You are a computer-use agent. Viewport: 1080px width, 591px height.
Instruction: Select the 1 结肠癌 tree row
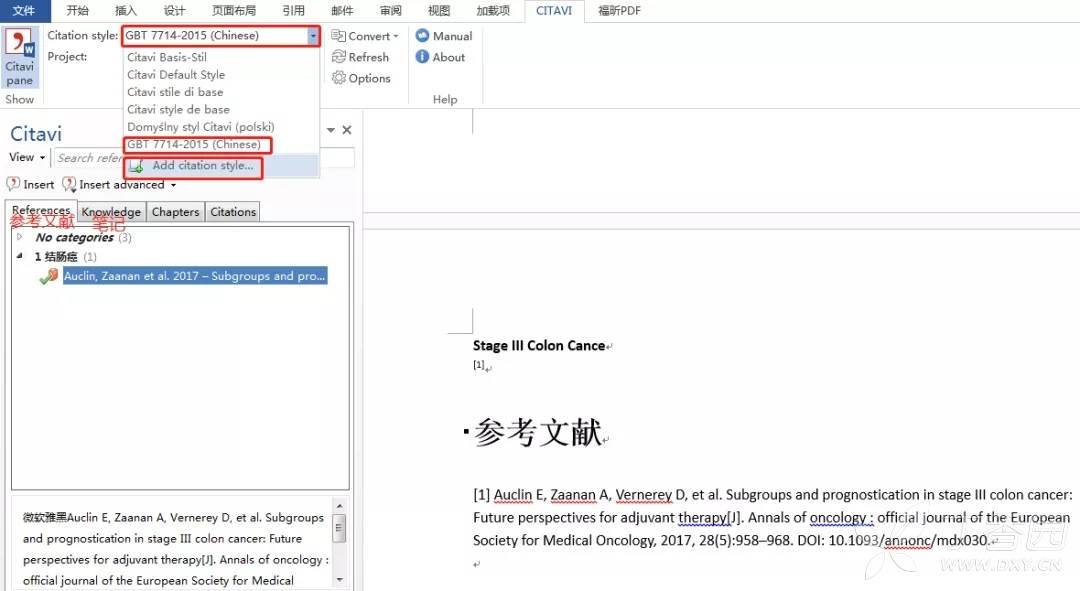[x=65, y=256]
